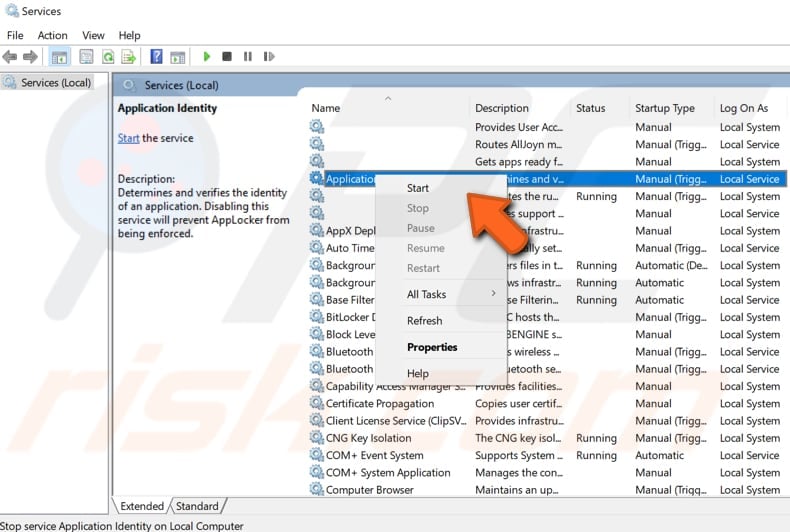Click the gear icon of COM+ System Application
Screen dimensions: 790x532
pos(316,472)
